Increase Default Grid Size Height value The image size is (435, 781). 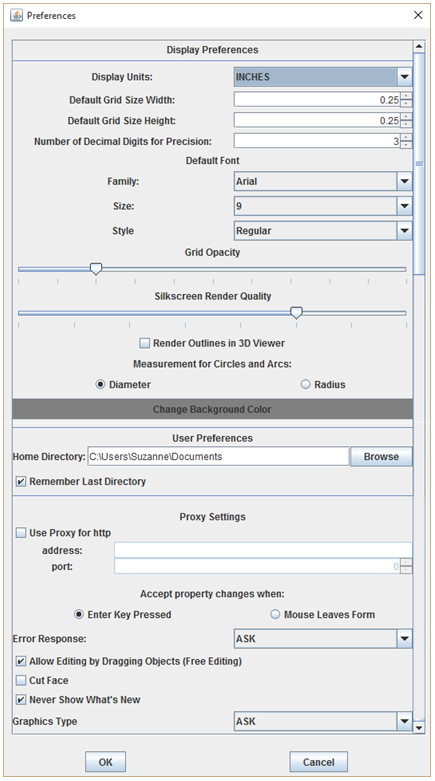tap(407, 117)
